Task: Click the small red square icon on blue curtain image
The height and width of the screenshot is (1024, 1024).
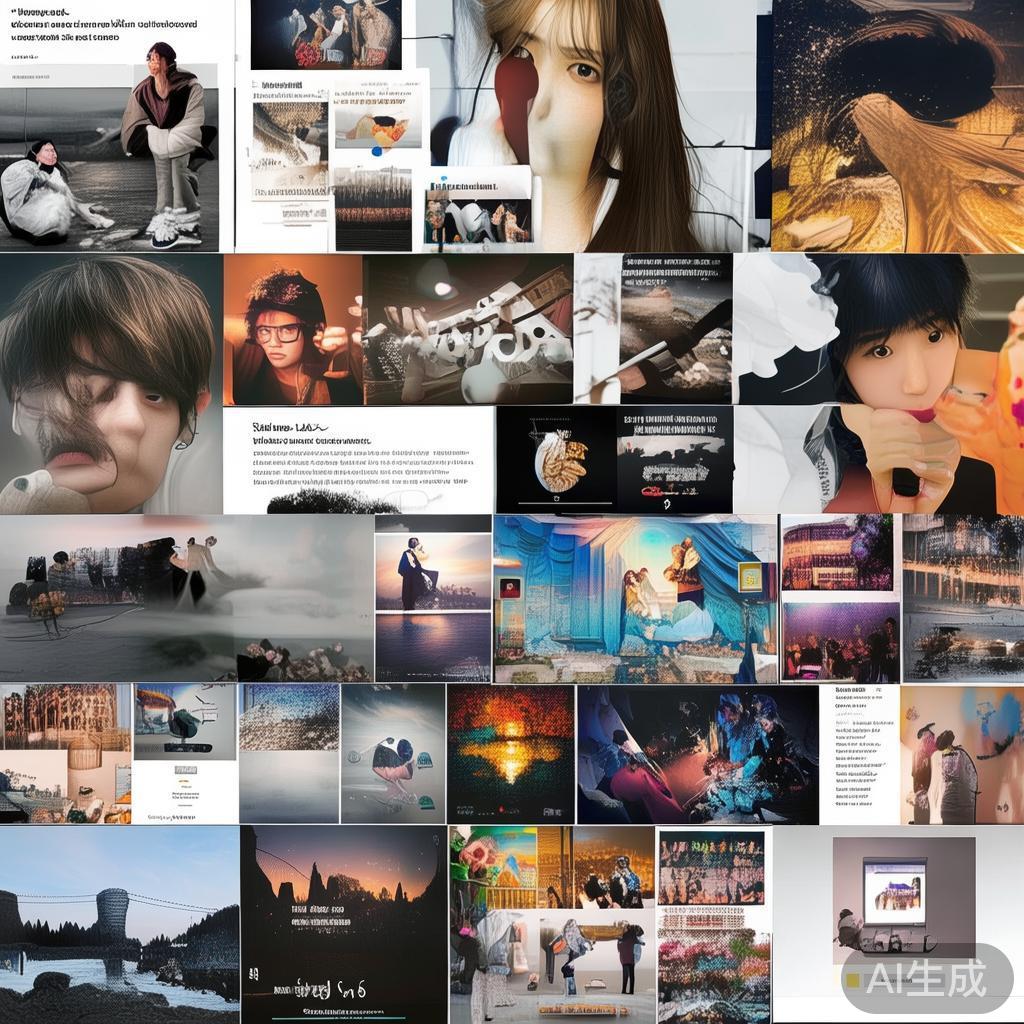Action: pos(509,588)
